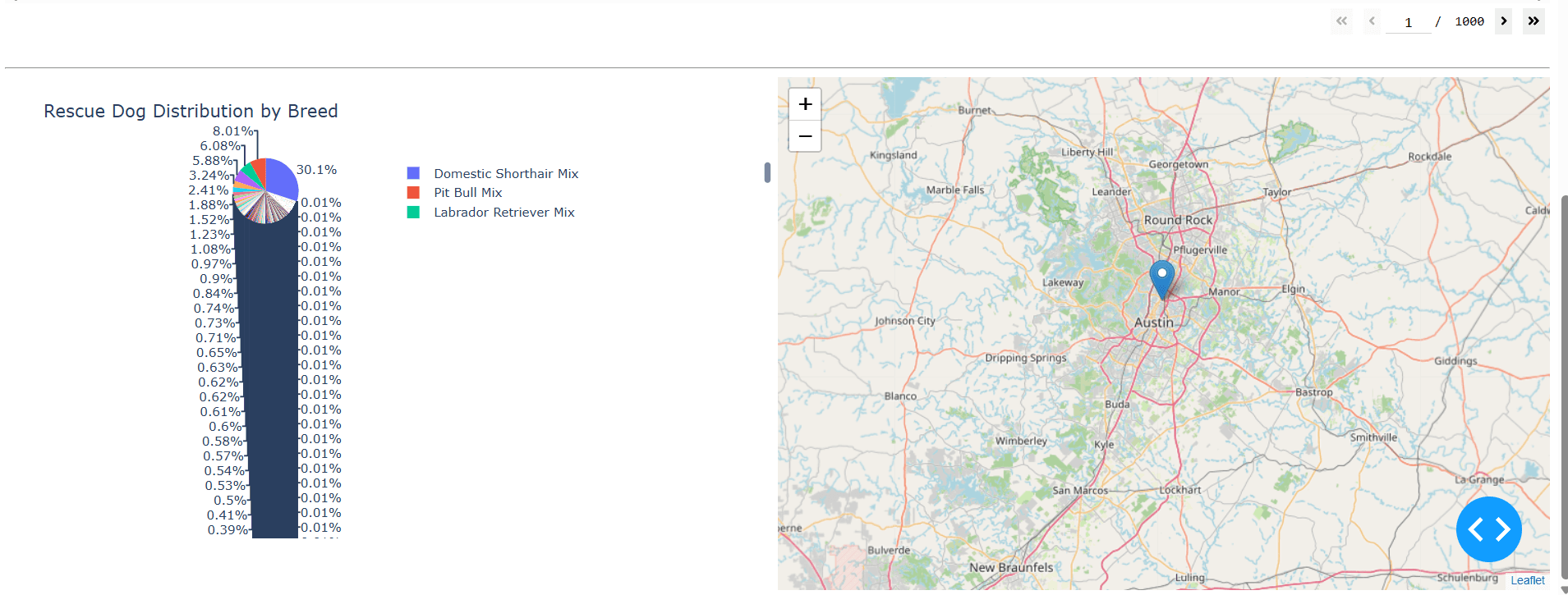Toggle Pit Bull Mix legend entry

(x=467, y=192)
